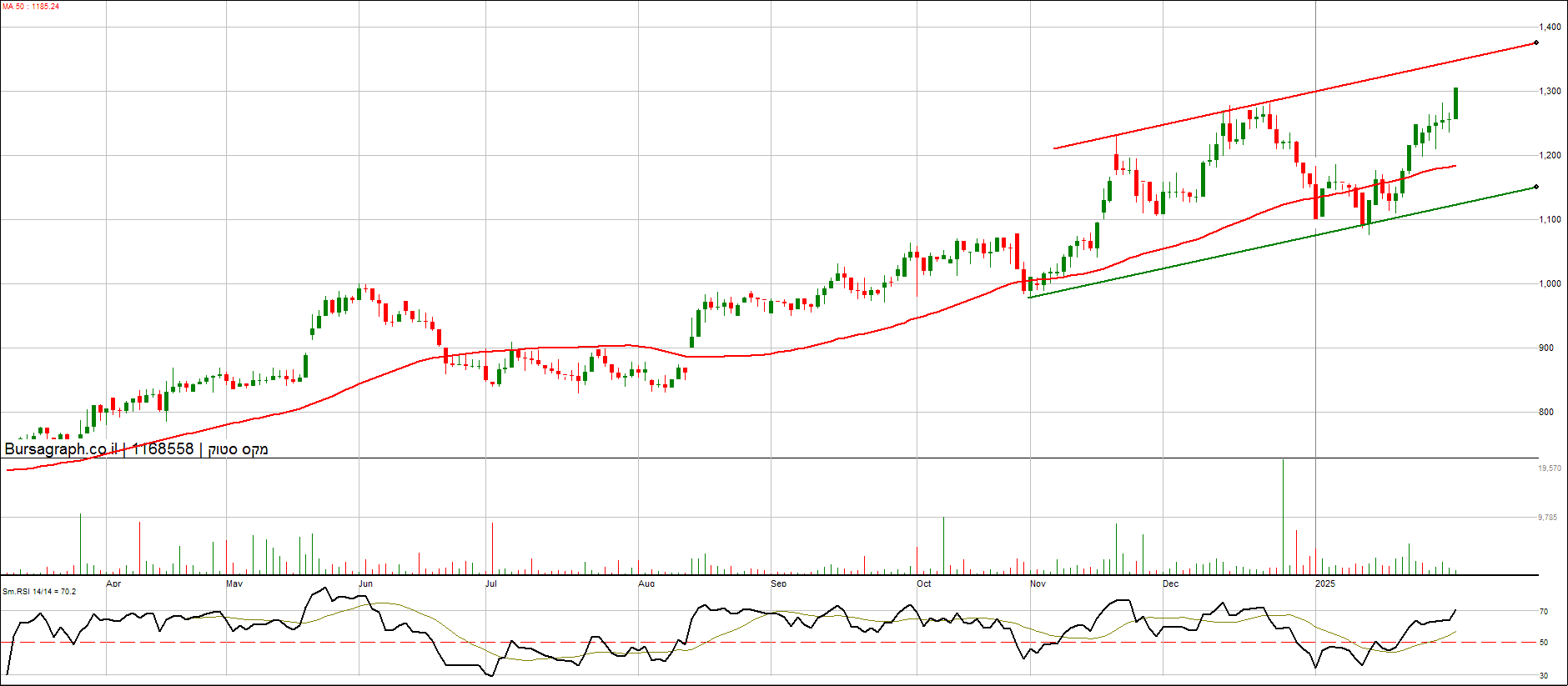Click the RSI 30 level axis label

pos(1544,676)
